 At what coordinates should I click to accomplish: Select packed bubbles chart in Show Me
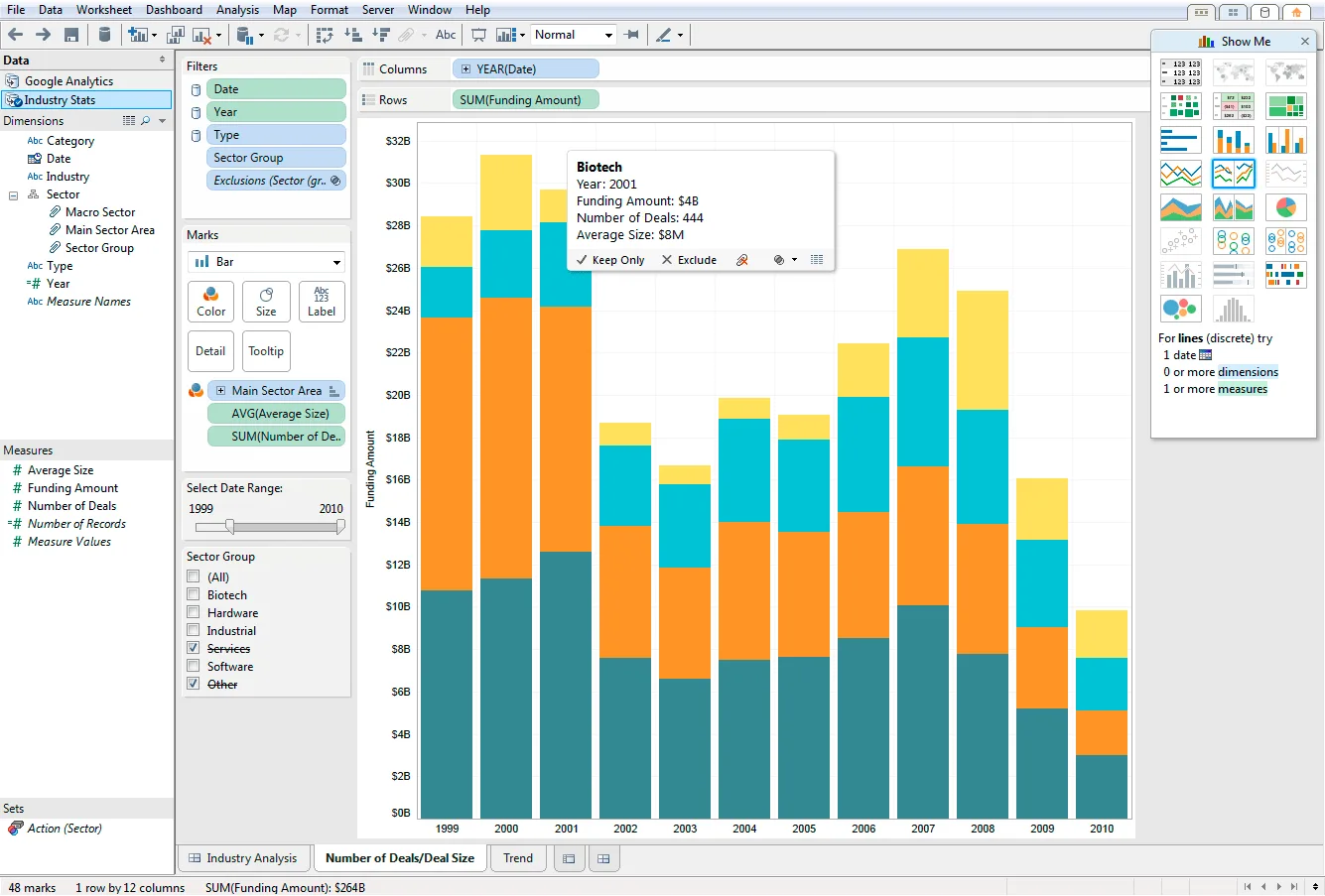(x=1180, y=309)
